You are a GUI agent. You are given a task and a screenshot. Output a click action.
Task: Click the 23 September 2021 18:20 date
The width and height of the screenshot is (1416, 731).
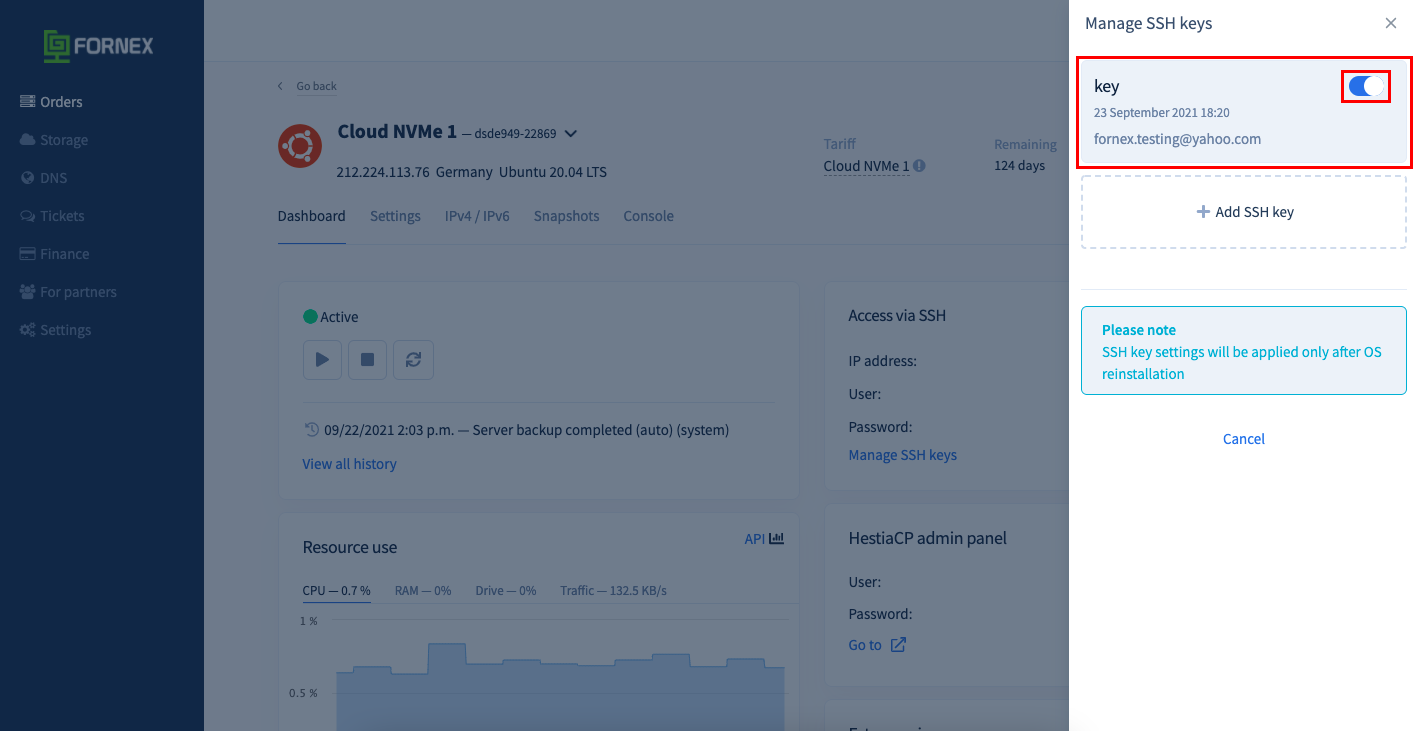[x=1162, y=113]
